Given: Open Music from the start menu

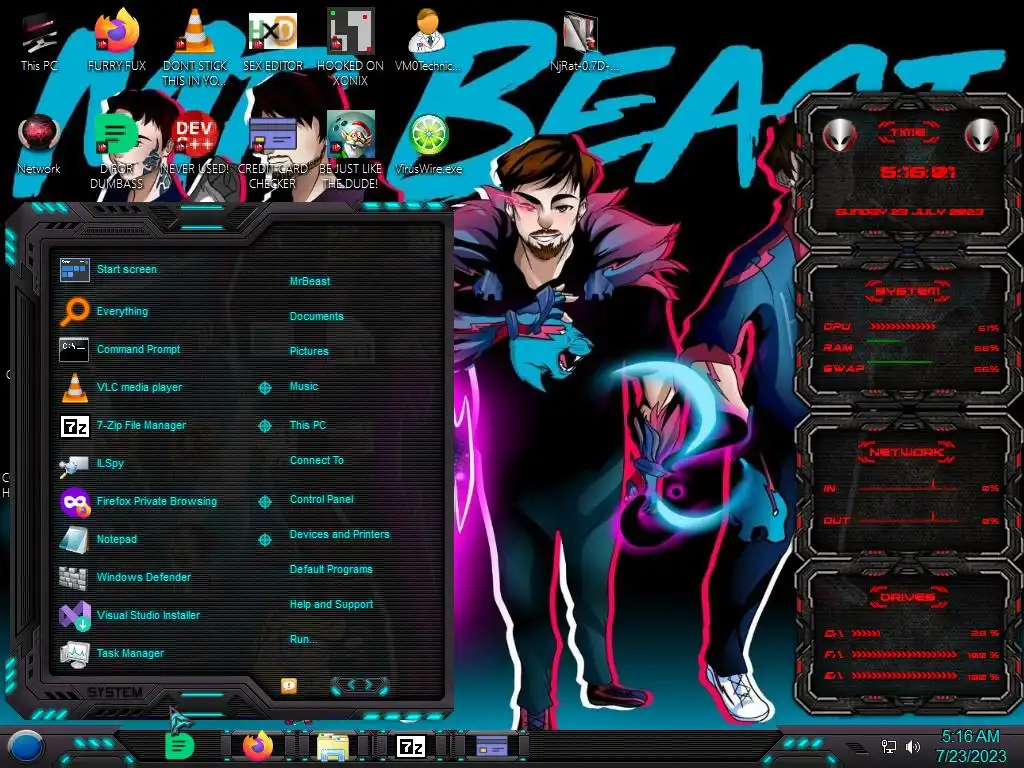Looking at the screenshot, I should [304, 387].
